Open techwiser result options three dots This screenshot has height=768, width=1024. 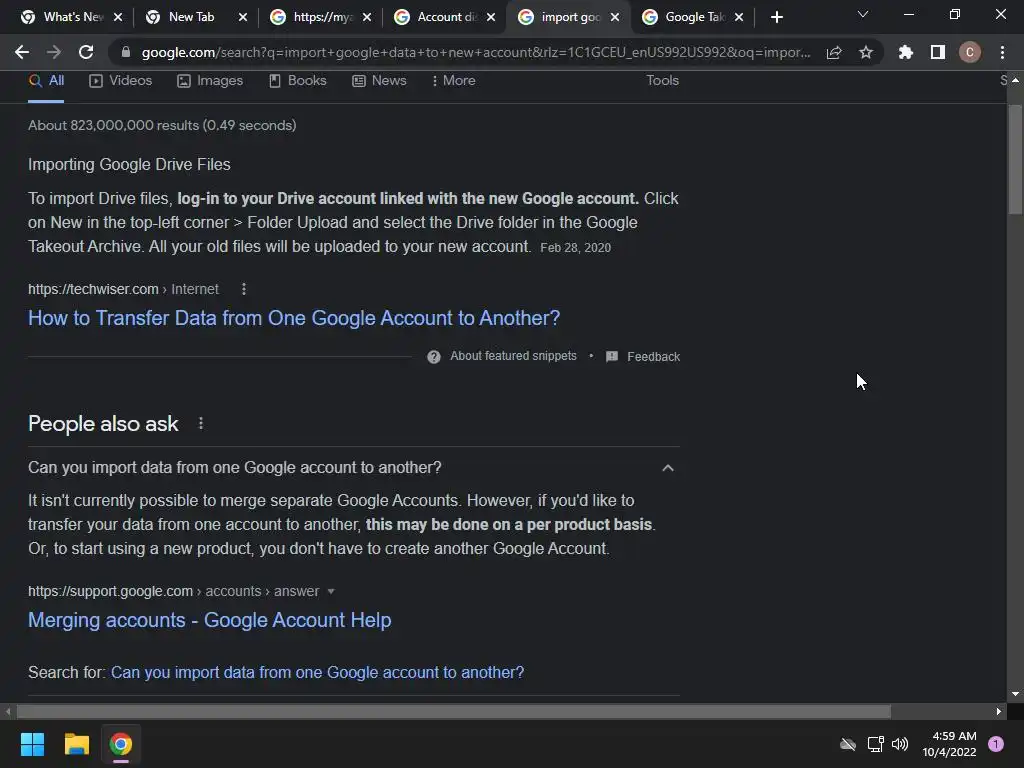[244, 289]
